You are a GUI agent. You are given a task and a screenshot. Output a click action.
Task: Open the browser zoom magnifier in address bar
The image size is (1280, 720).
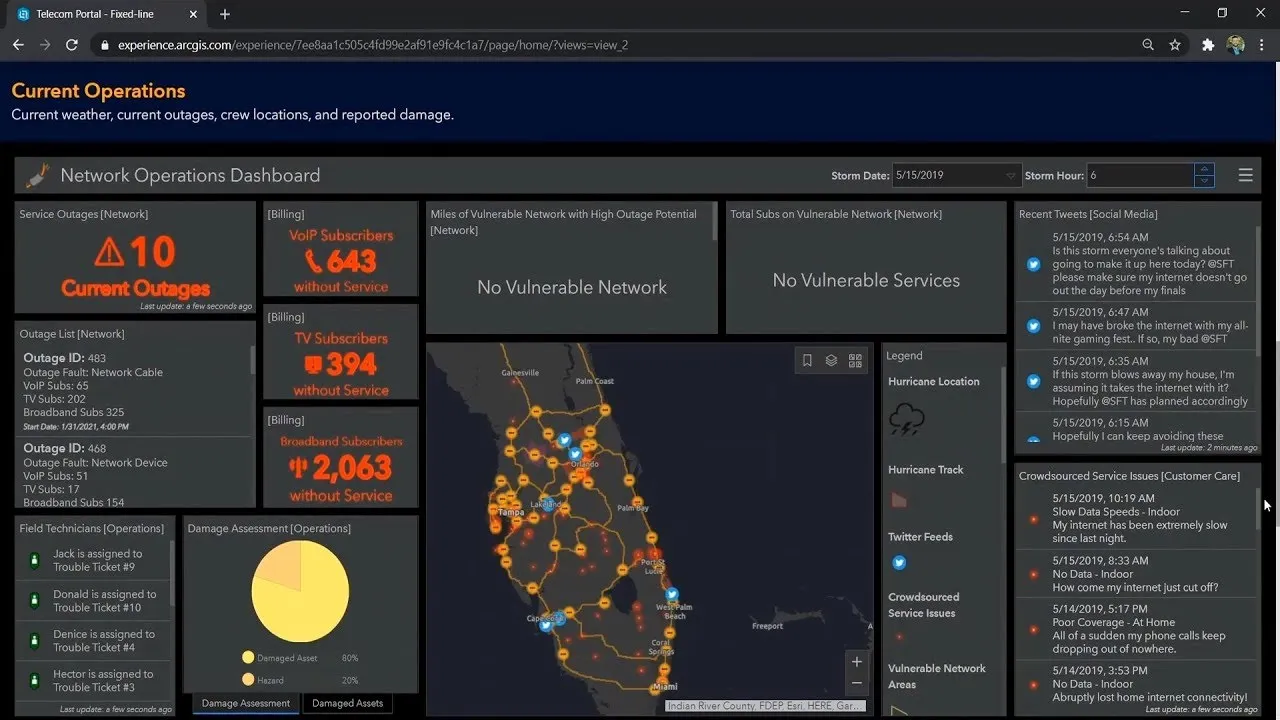point(1148,45)
